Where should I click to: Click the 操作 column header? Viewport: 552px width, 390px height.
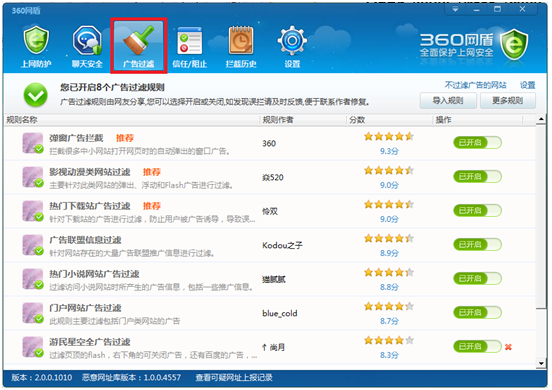[478, 120]
